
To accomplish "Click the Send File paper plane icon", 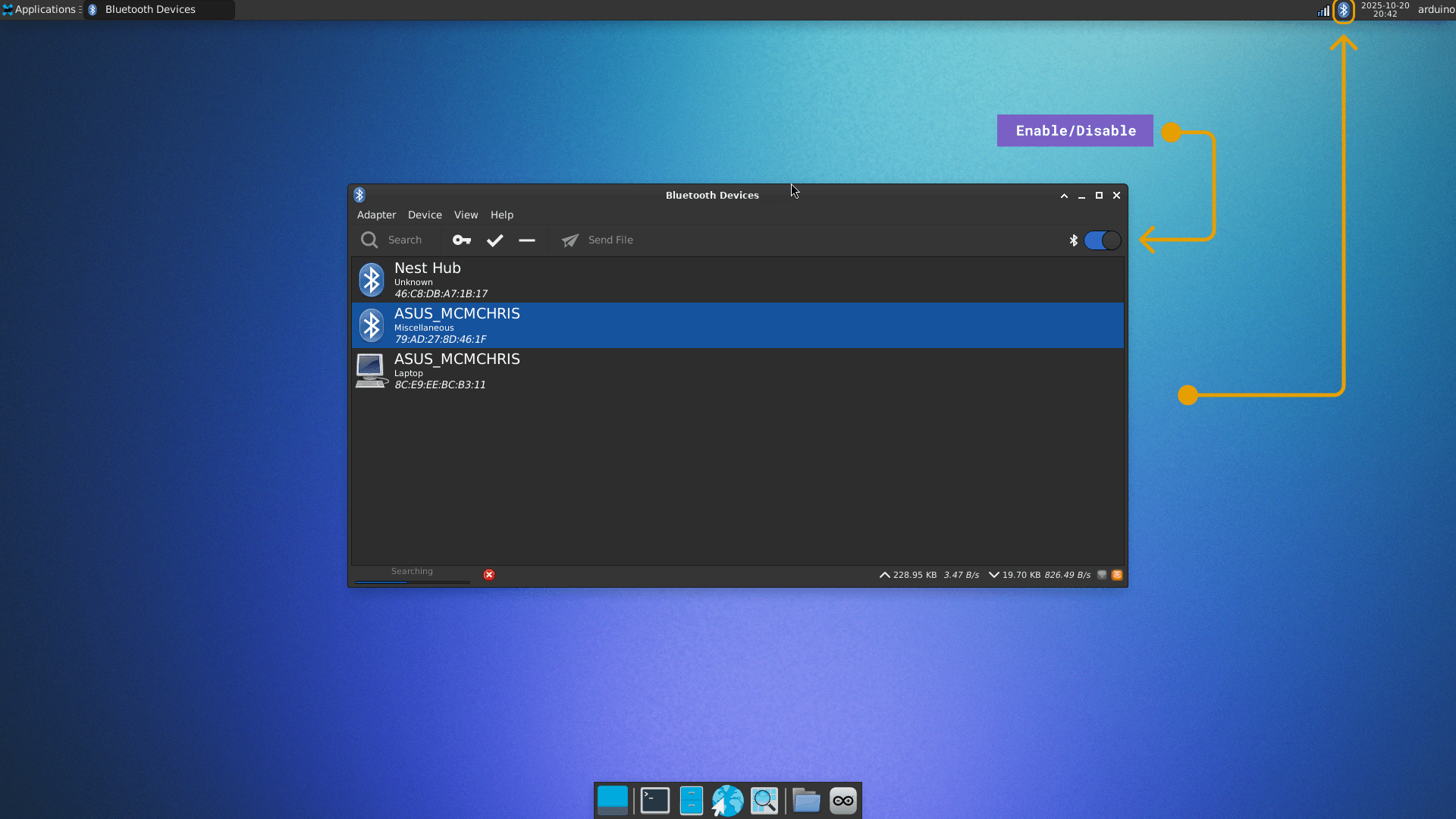I will 570,240.
